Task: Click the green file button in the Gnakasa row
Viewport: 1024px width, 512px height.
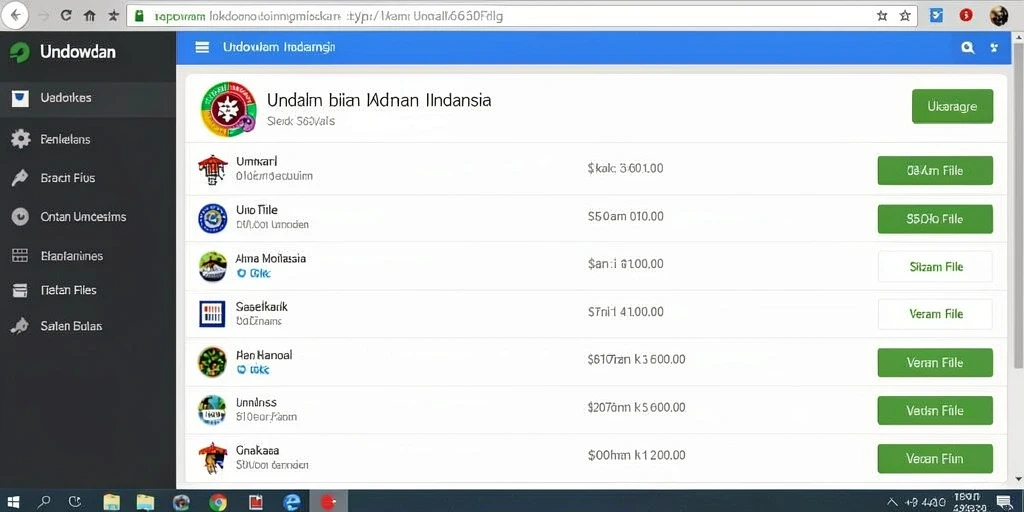Action: tap(935, 458)
